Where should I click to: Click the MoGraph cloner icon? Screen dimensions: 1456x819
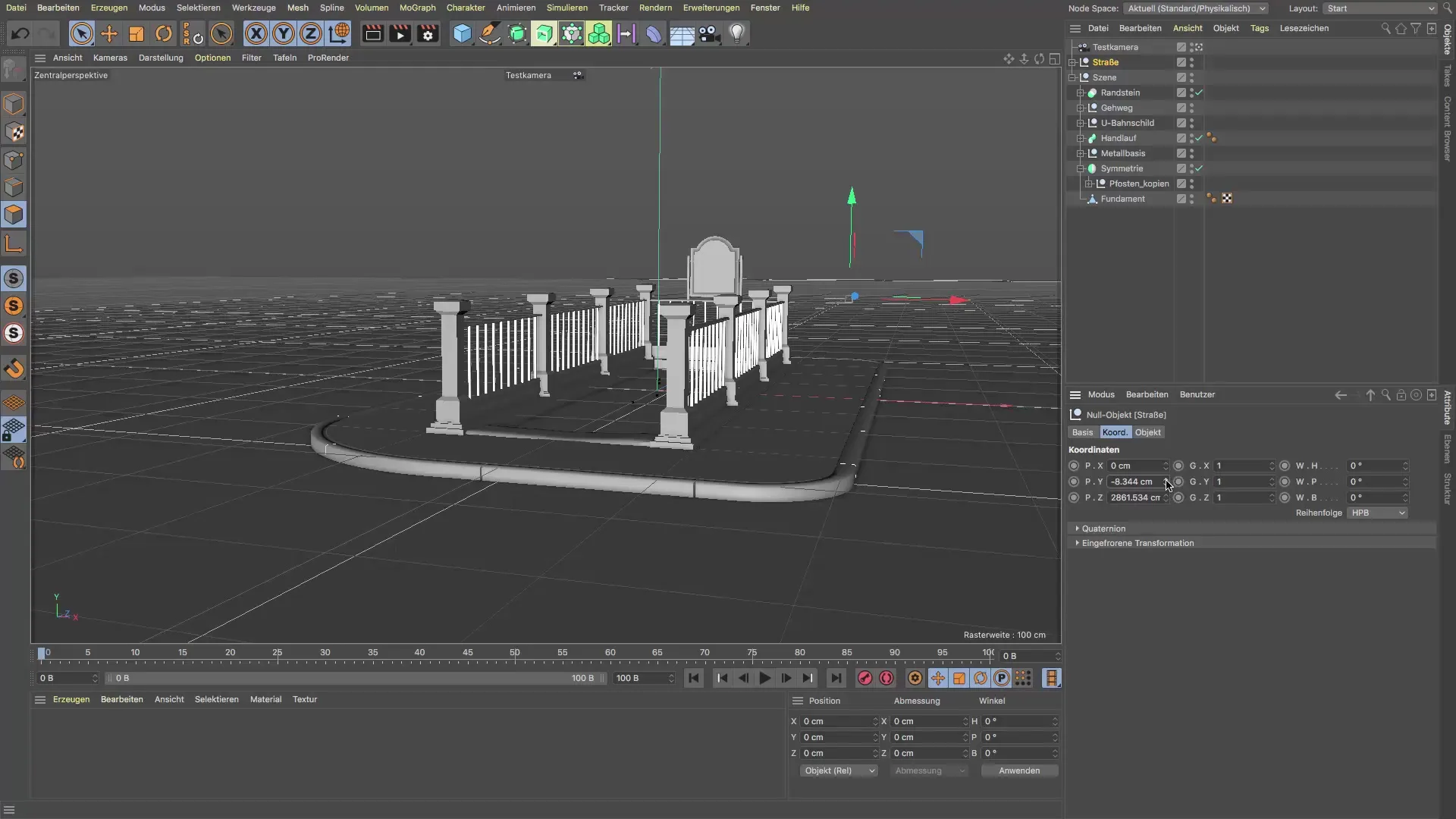(x=599, y=34)
